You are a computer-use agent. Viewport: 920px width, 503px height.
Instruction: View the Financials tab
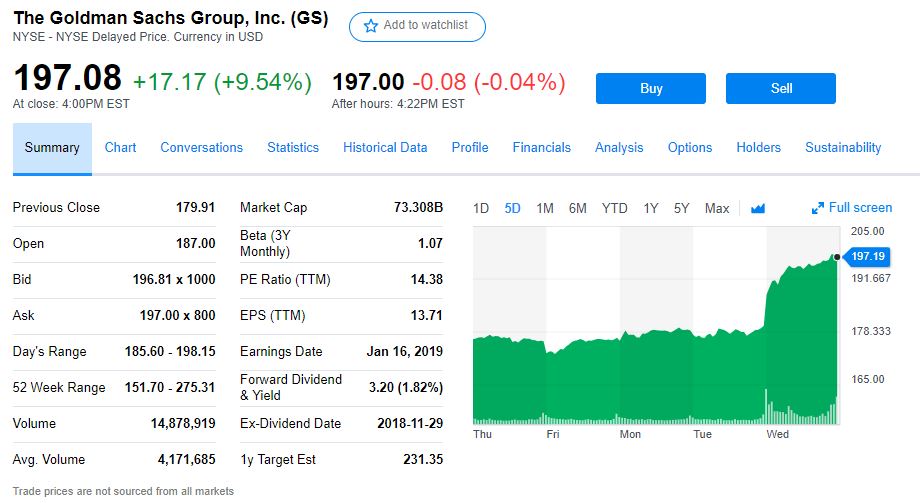point(541,147)
